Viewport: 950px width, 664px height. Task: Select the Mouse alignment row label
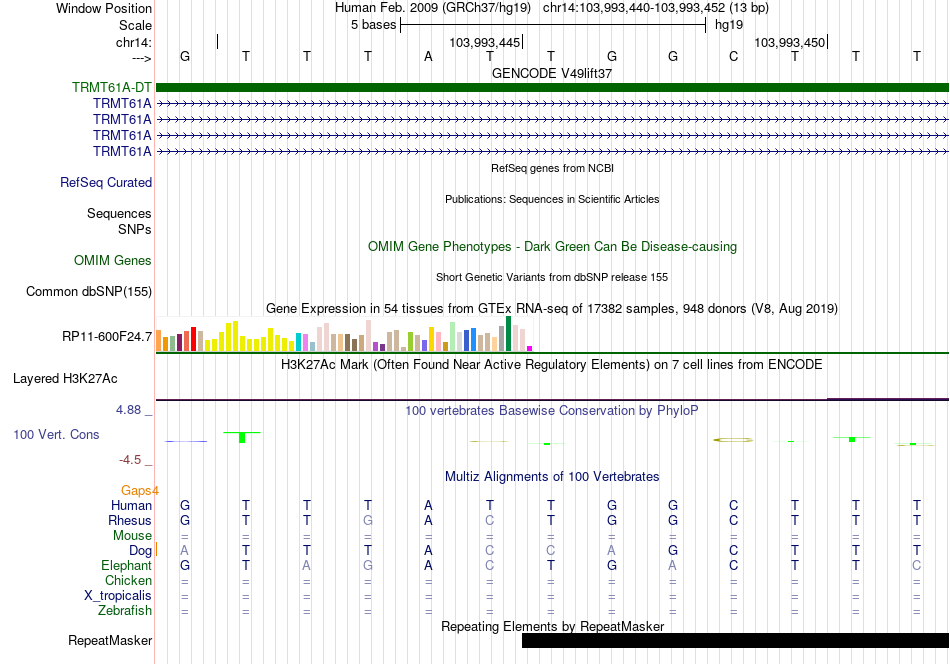(132, 536)
